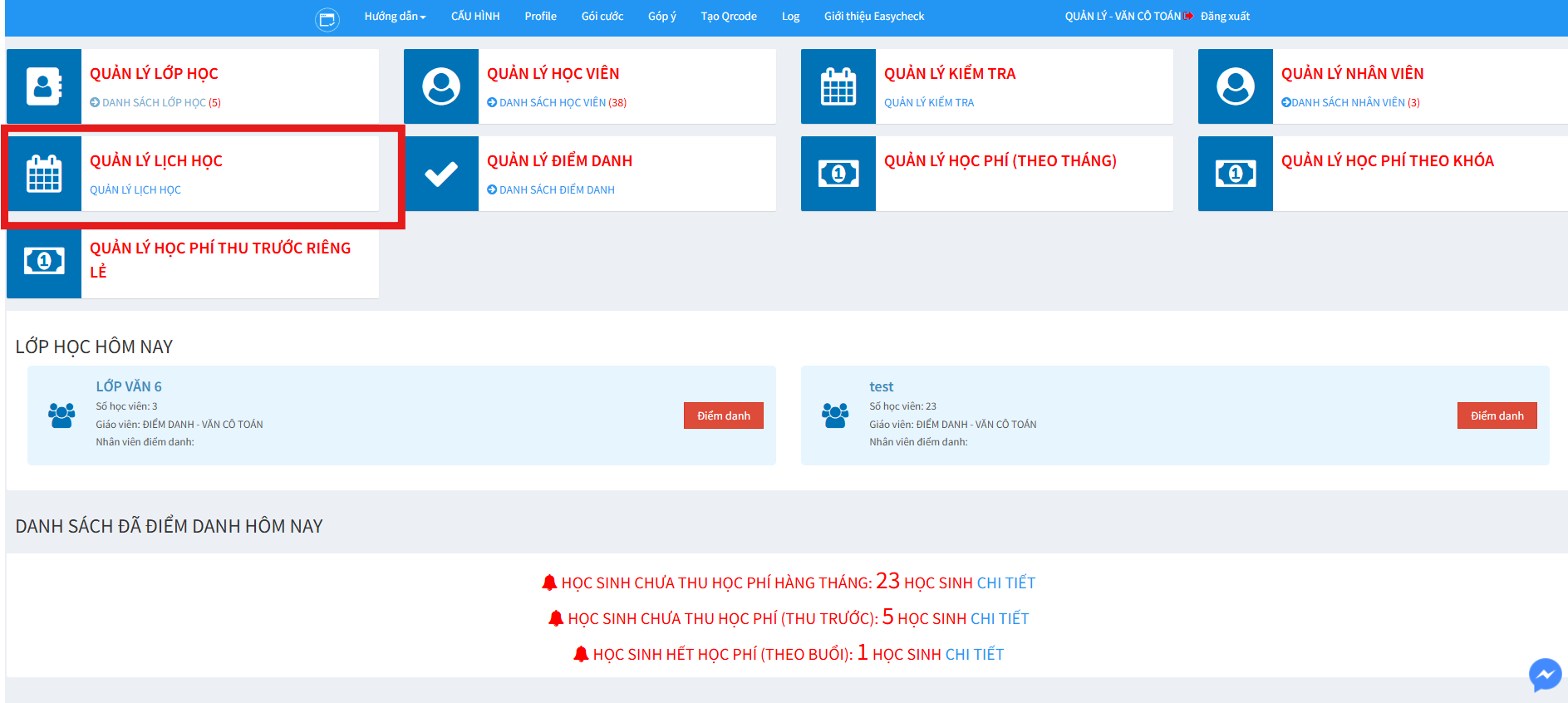
Task: Open the DANH SÁCH HỌC VIÊN link
Action: (x=553, y=103)
